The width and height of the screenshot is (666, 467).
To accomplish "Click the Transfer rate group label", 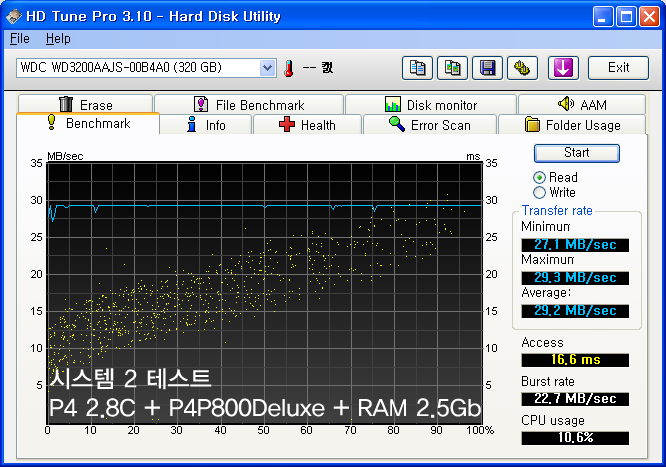I will 557,210.
